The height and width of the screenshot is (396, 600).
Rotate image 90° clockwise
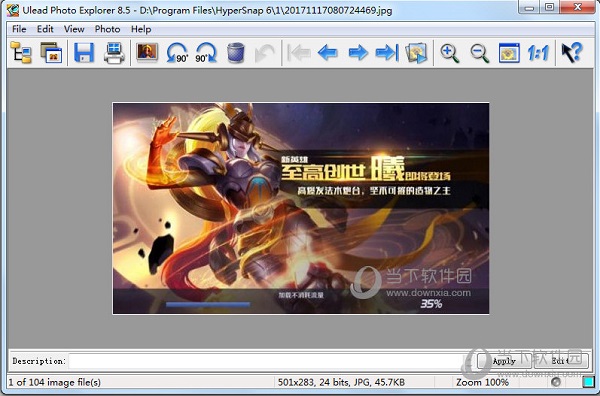pos(206,52)
